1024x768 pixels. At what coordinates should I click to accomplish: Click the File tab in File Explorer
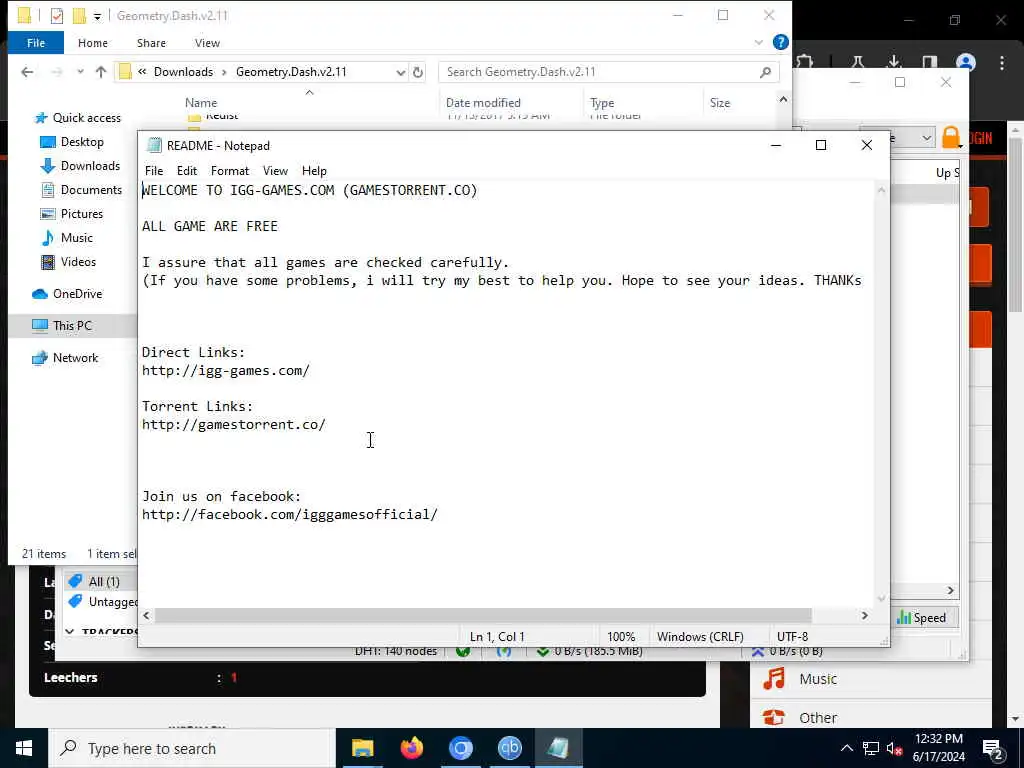36,42
